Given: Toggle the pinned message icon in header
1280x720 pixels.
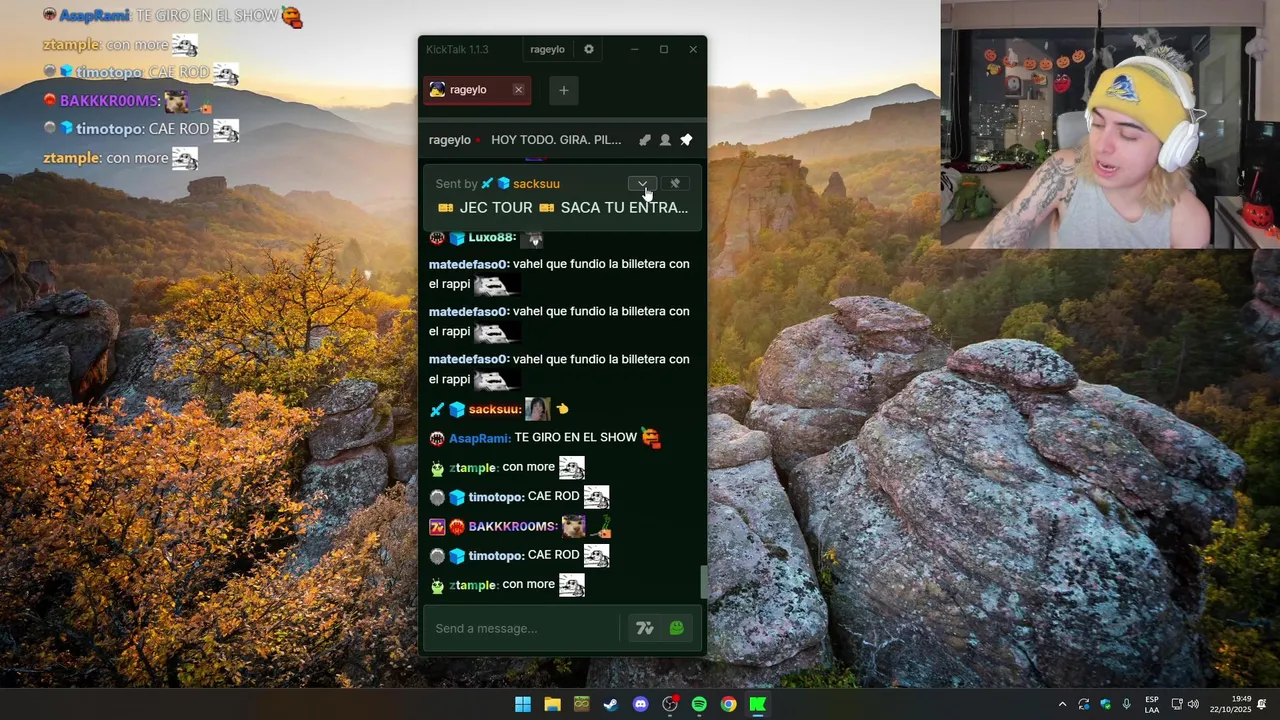Looking at the screenshot, I should (686, 140).
